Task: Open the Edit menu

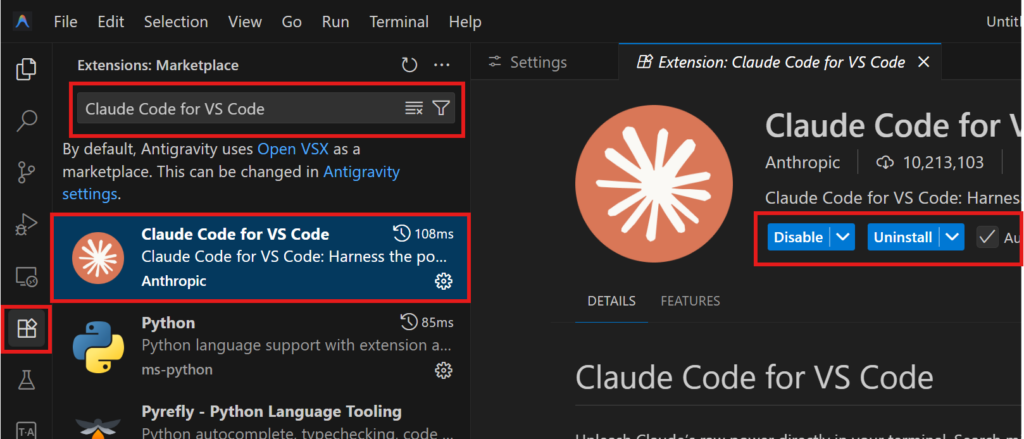Action: (x=110, y=22)
